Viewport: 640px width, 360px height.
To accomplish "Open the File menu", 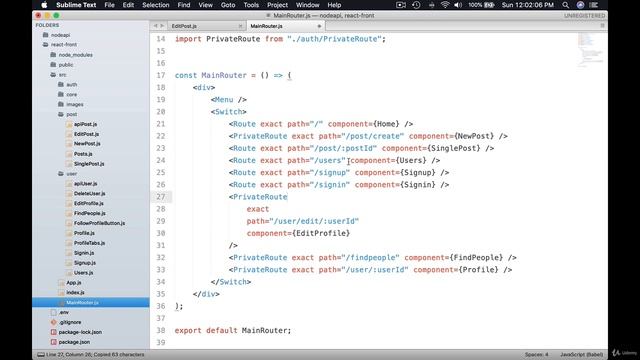I will (x=109, y=5).
